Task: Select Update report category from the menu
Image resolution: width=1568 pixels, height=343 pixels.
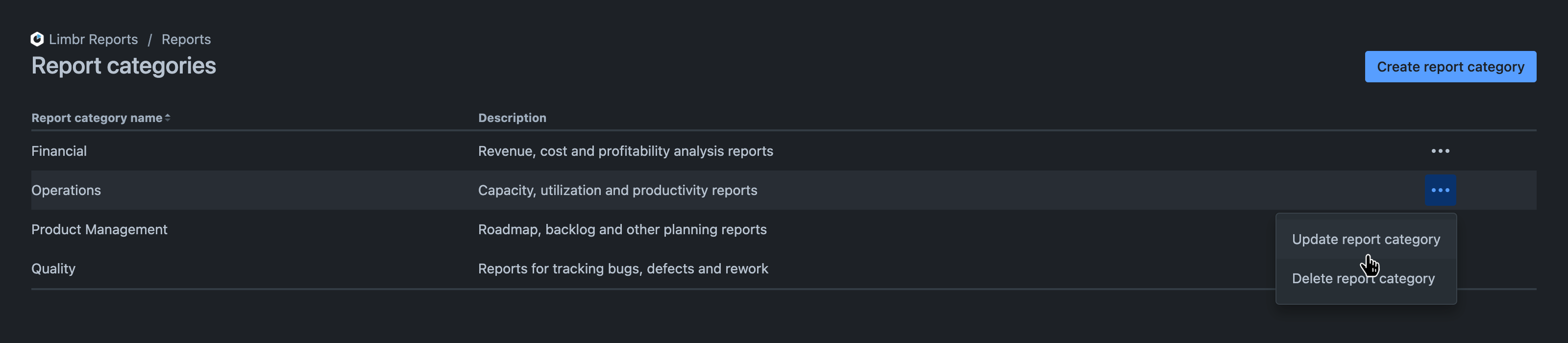Action: point(1367,239)
